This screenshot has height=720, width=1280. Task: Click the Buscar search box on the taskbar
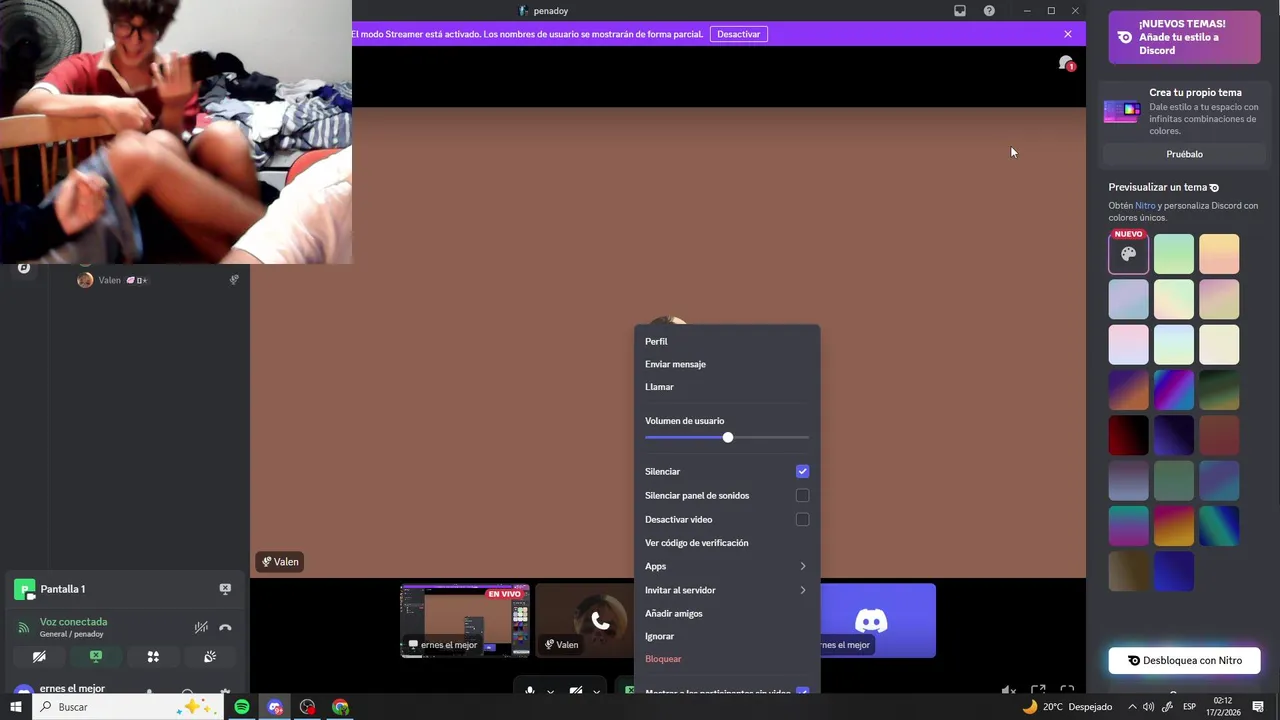click(x=128, y=707)
